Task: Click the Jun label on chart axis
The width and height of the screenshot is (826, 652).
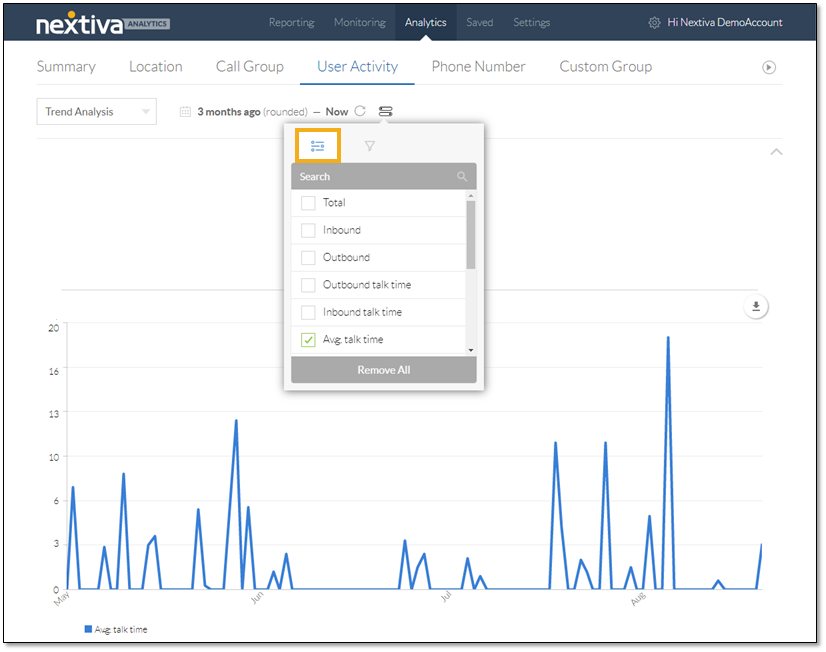Action: [257, 598]
